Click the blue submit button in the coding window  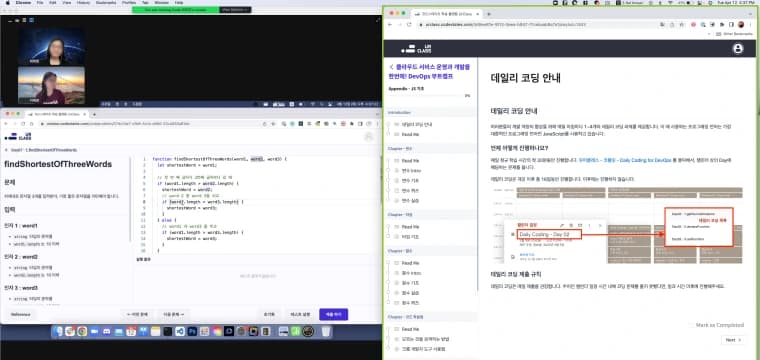(333, 314)
